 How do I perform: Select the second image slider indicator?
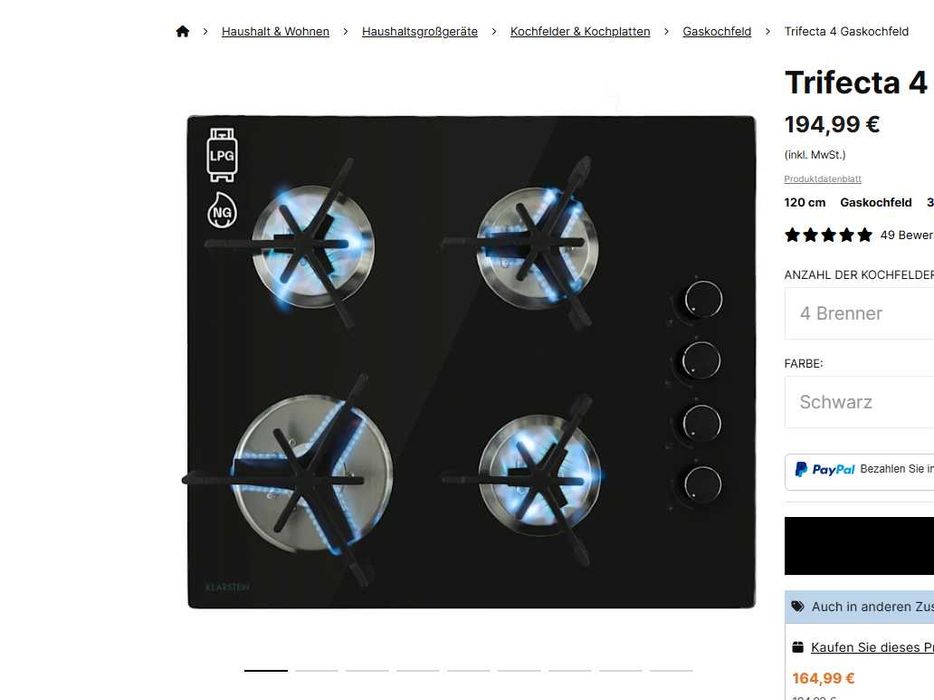316,671
